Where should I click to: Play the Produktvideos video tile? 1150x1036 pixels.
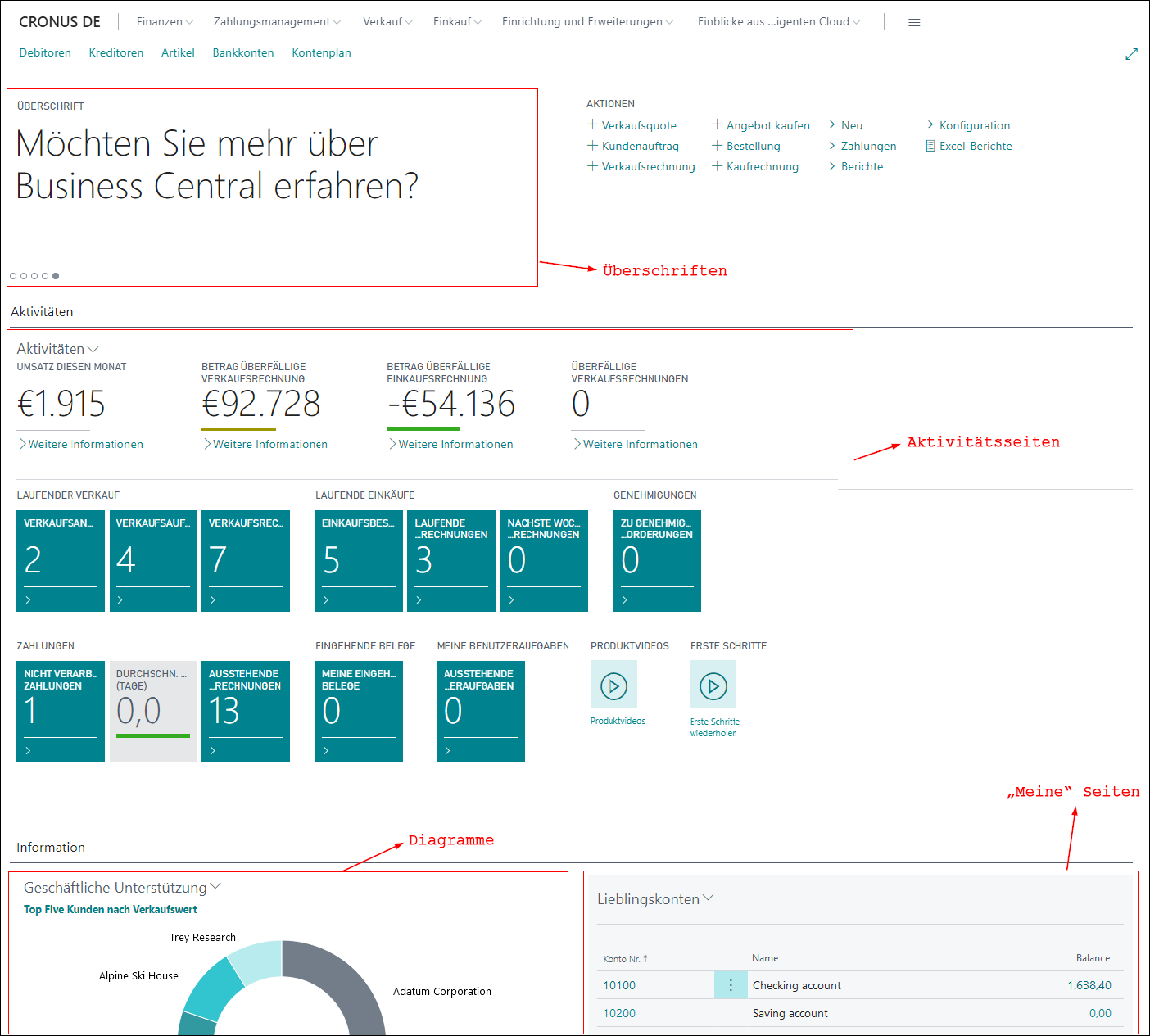pyautogui.click(x=613, y=685)
